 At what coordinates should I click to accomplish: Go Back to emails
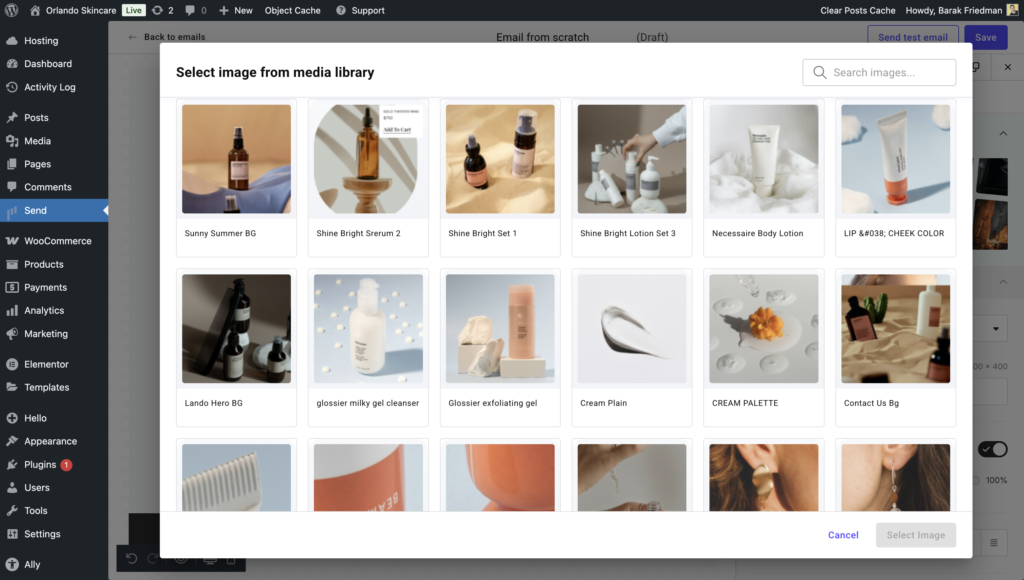[x=167, y=37]
